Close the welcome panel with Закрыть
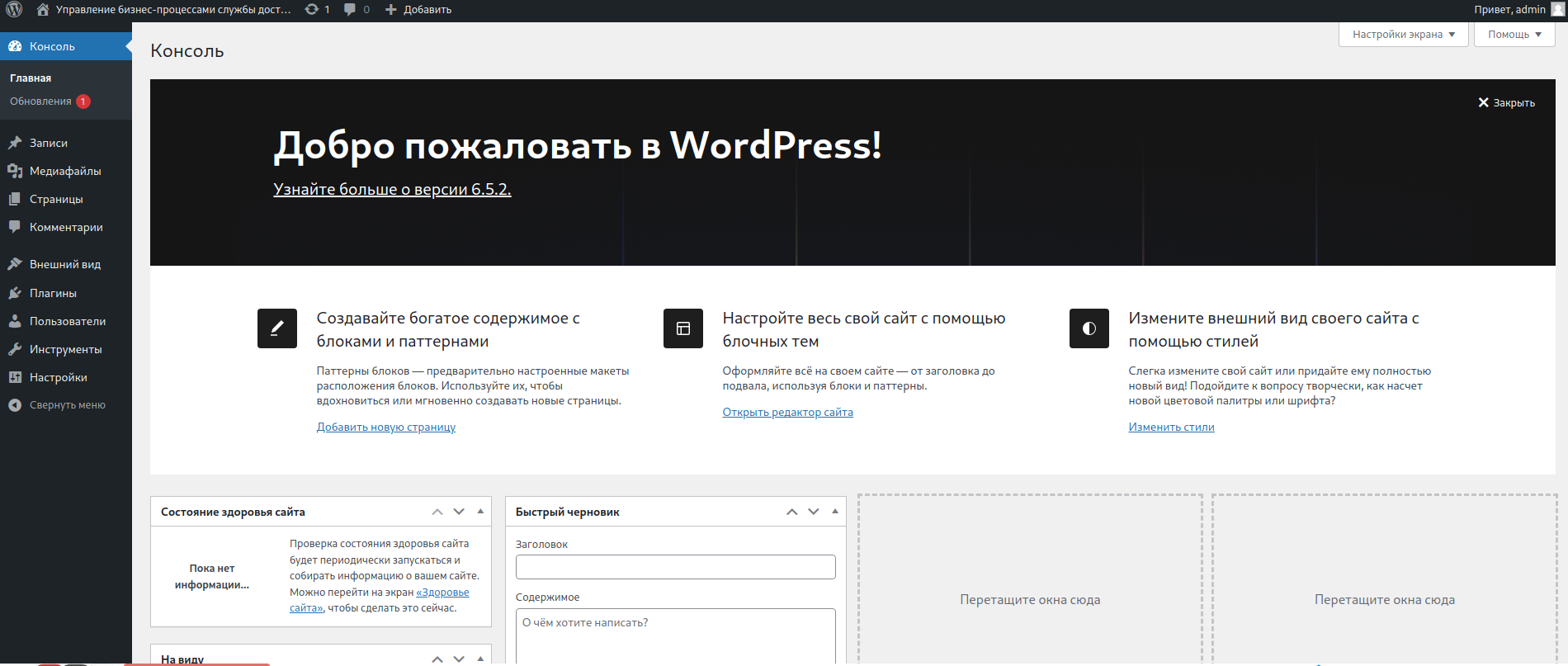 point(1507,102)
